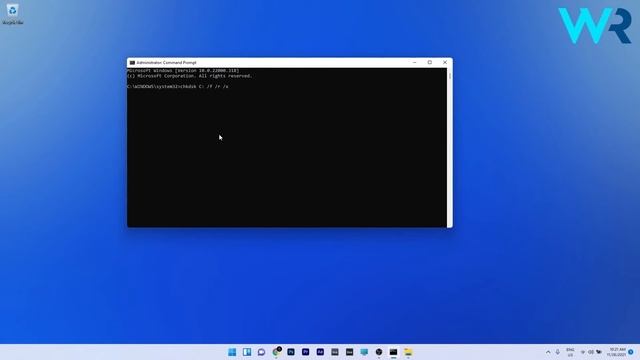Switch to Command Prompt taskbar icon
640x360 pixels.
(393, 352)
